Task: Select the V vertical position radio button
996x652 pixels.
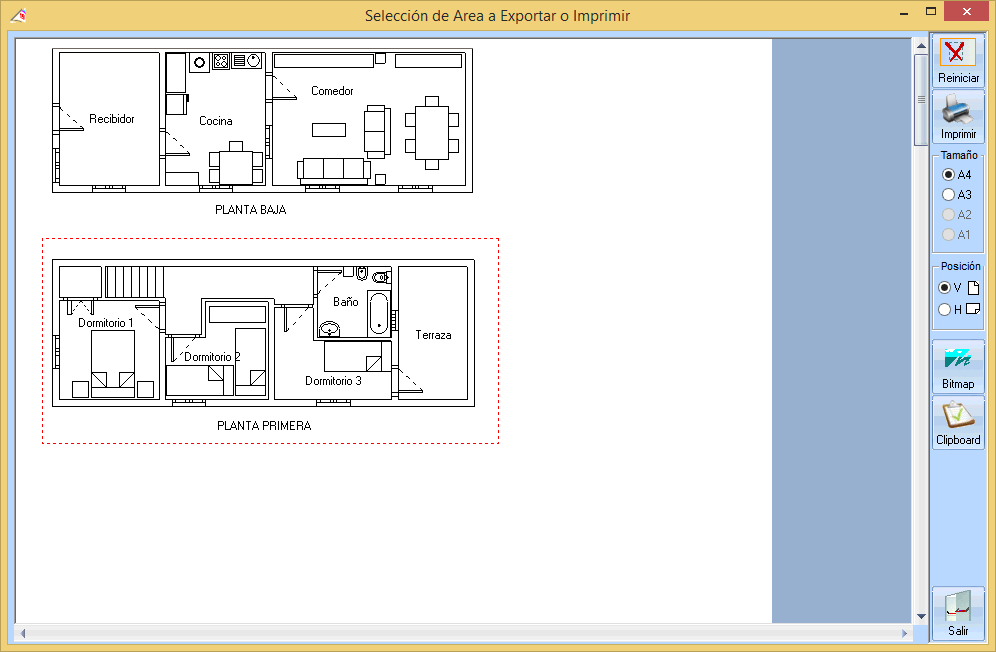Action: [x=945, y=288]
